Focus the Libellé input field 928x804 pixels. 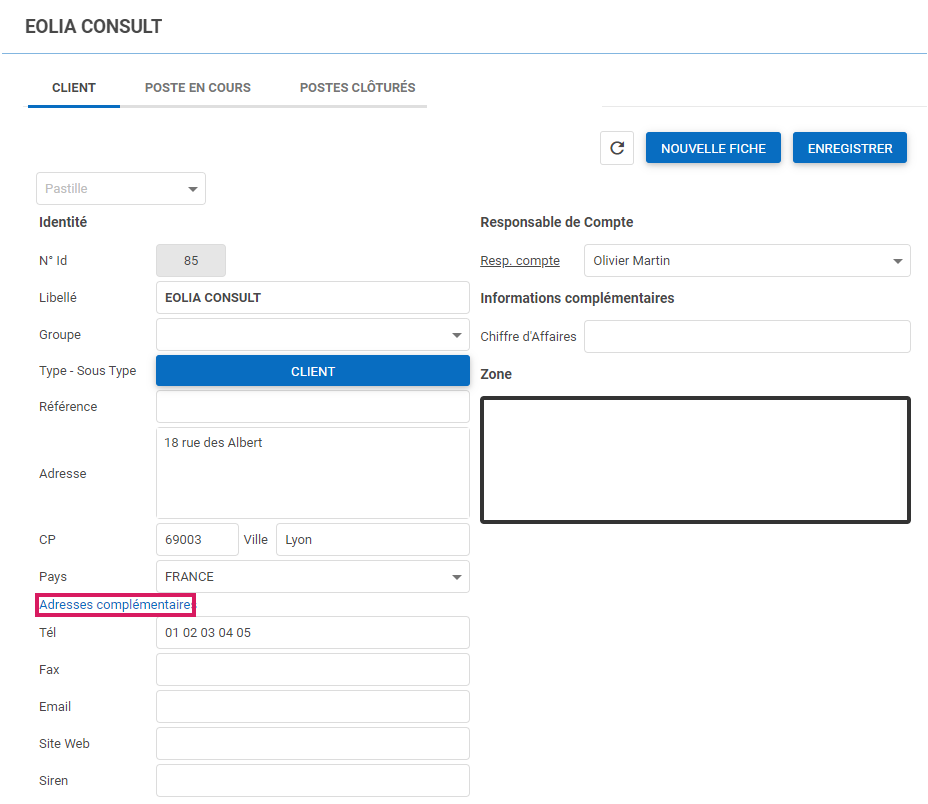(x=313, y=298)
